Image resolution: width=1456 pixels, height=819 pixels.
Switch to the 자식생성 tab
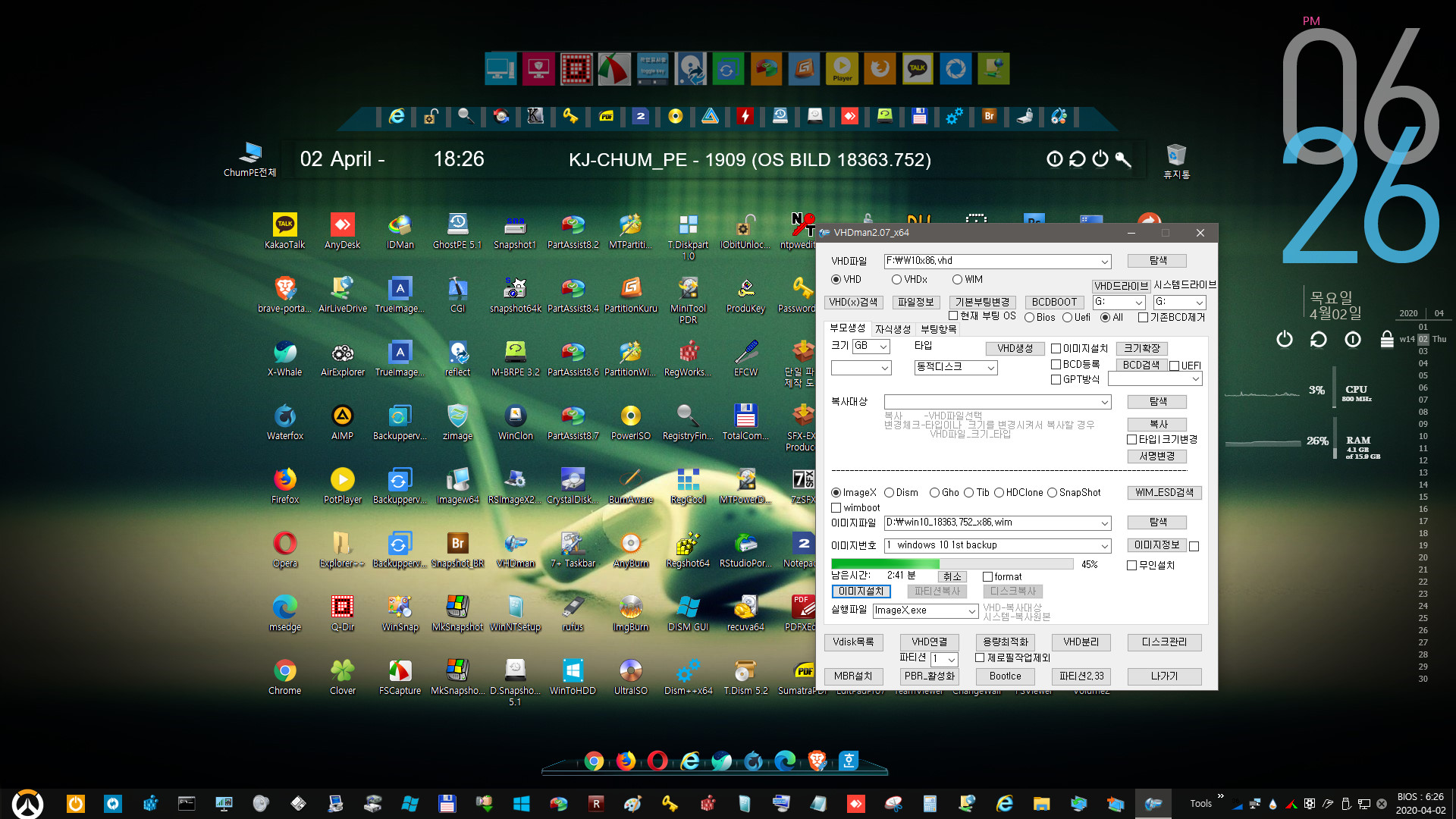pos(893,329)
